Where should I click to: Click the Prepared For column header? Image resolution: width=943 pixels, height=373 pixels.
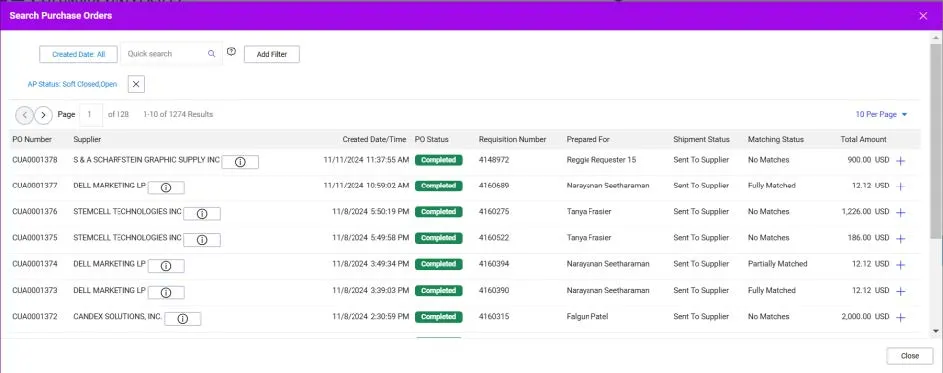click(x=588, y=140)
